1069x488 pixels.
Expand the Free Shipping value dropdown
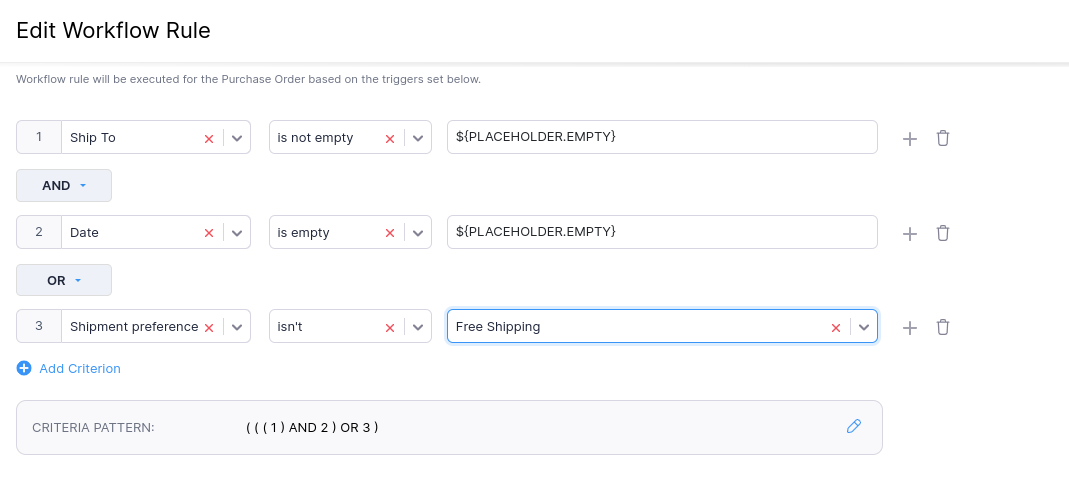point(864,327)
